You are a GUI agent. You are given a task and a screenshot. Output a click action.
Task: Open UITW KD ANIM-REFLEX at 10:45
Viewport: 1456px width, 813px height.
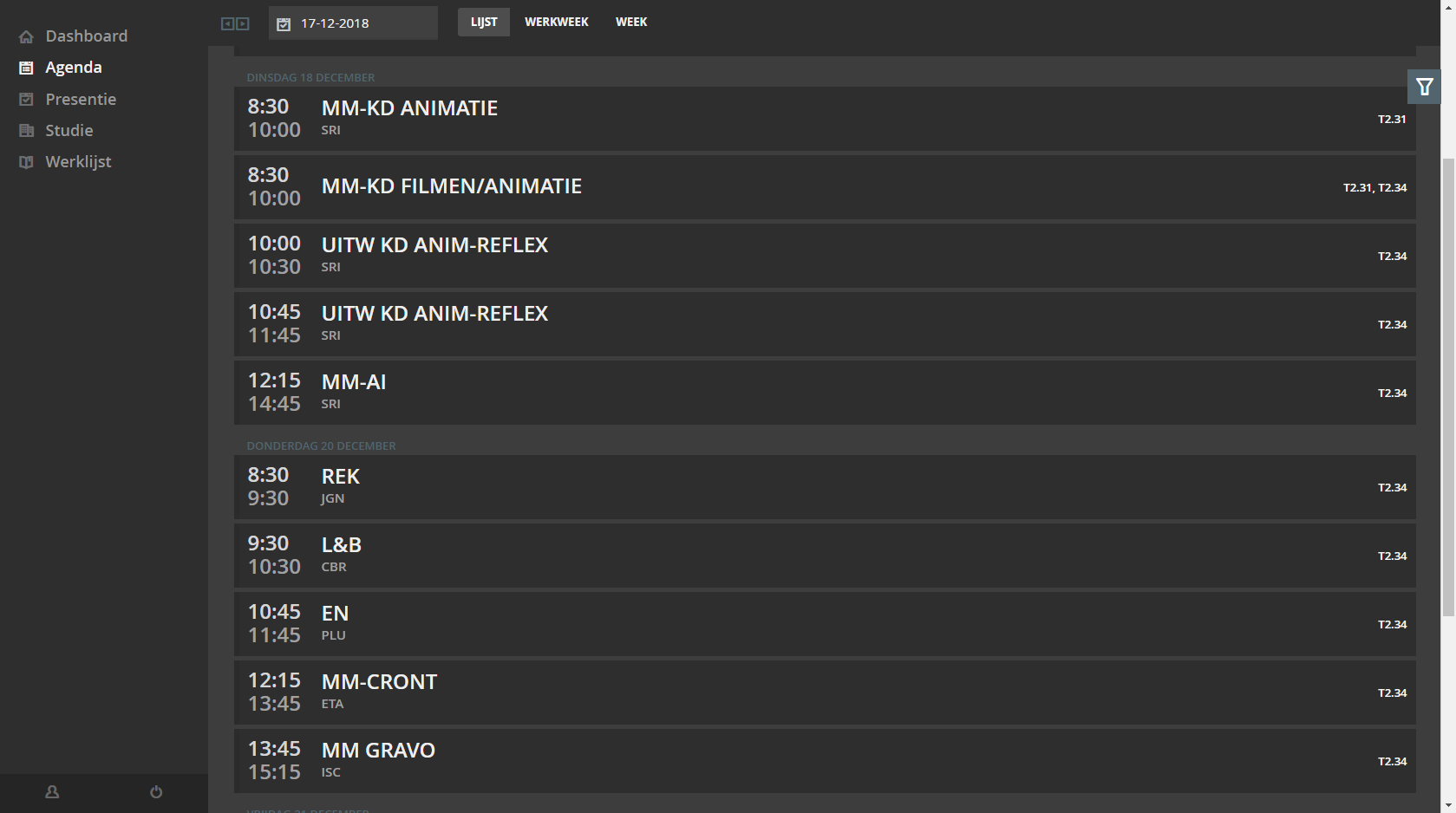[x=825, y=324]
